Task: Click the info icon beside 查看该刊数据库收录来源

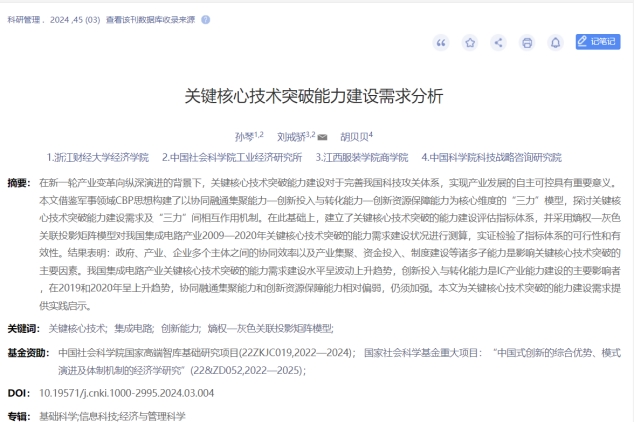Action: point(205,19)
